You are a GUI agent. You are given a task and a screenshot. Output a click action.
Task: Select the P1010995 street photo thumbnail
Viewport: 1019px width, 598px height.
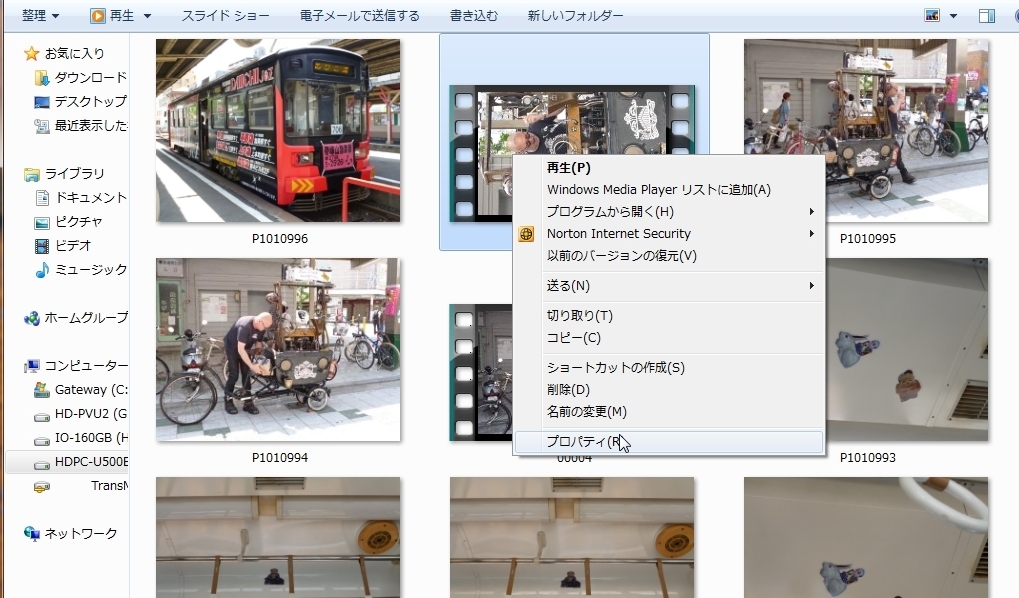(x=866, y=131)
